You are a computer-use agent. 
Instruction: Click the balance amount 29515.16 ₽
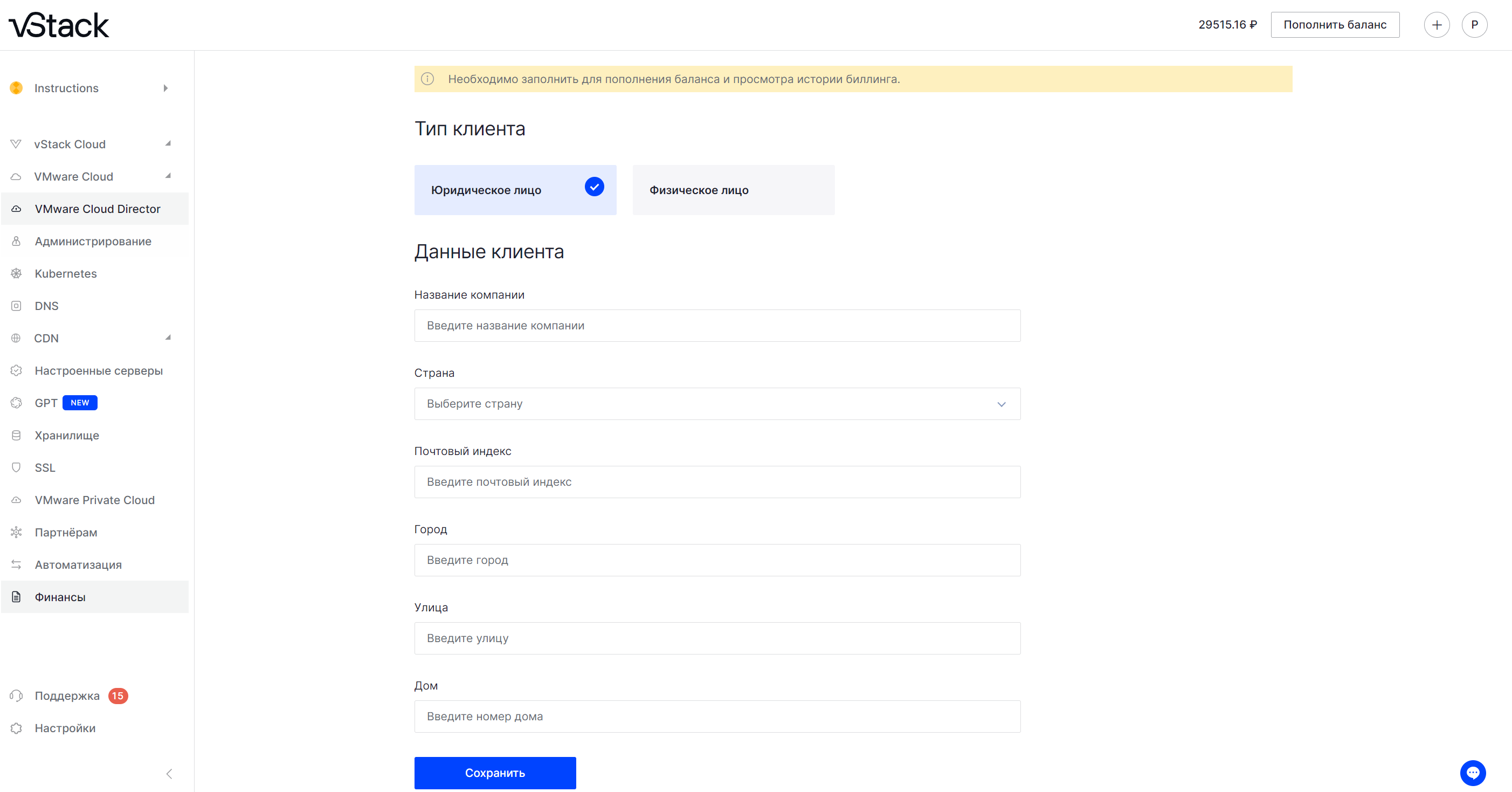click(x=1227, y=25)
